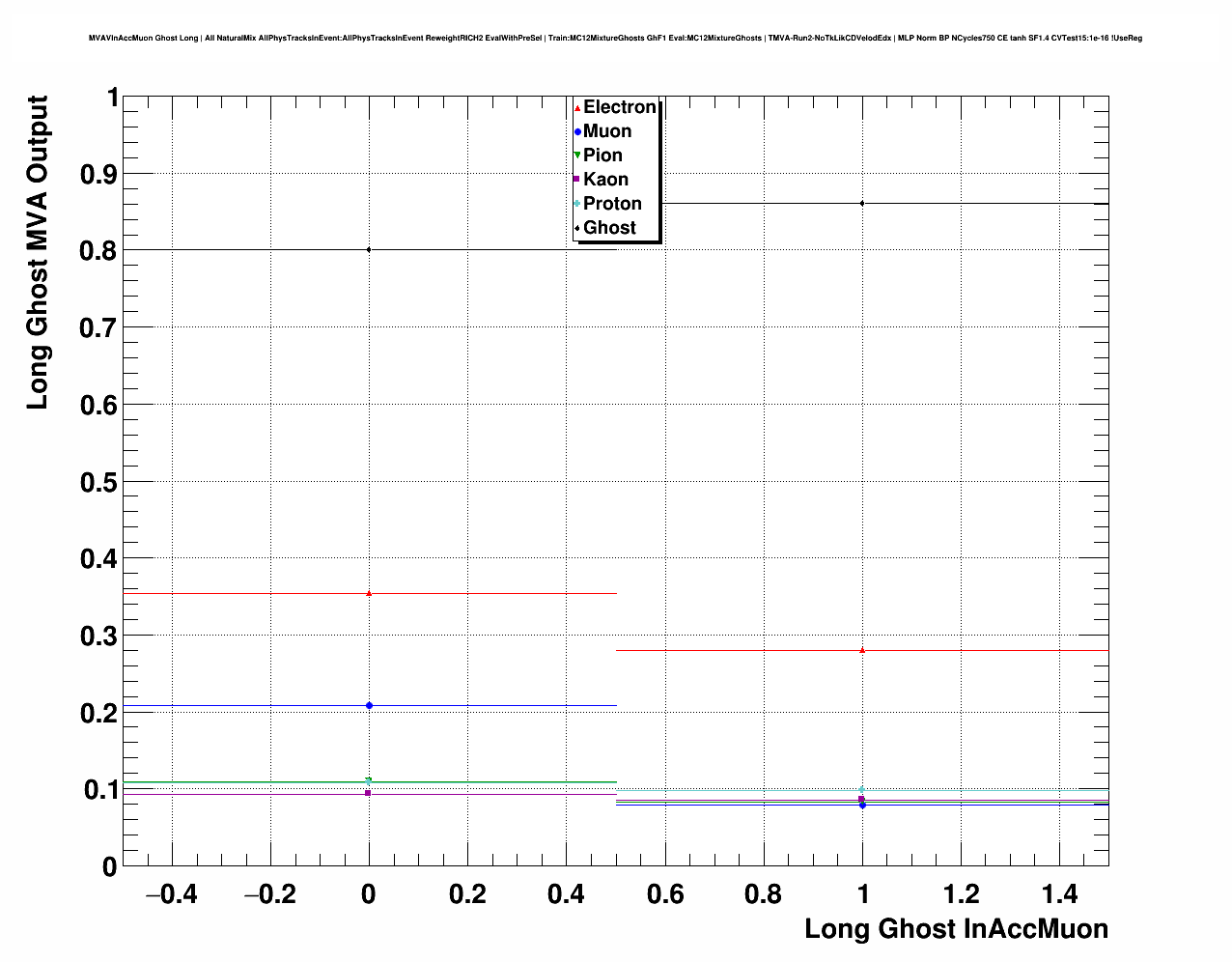Click the y-axis label 0.5
Screen dimensions: 1232x962
(x=98, y=482)
